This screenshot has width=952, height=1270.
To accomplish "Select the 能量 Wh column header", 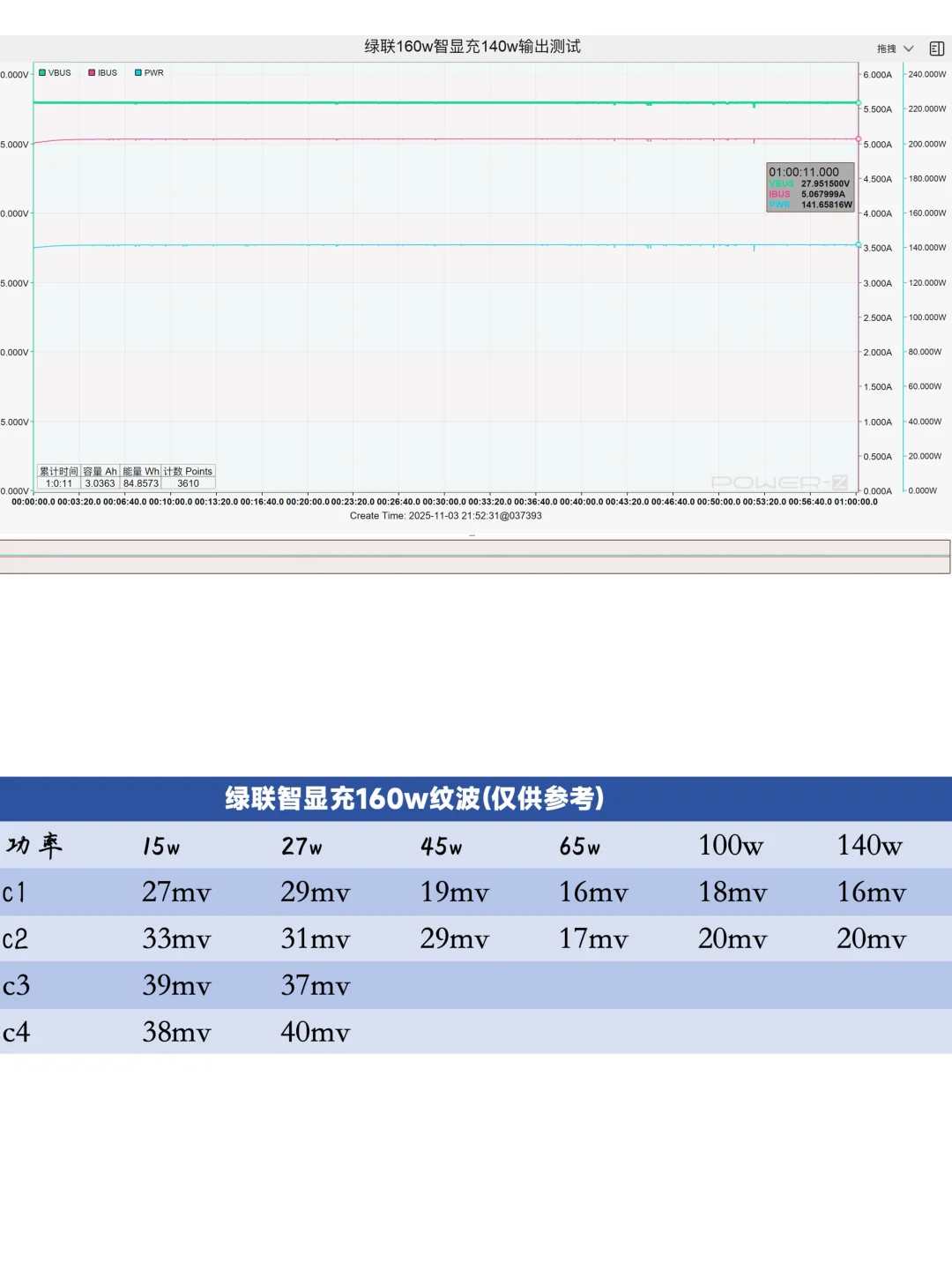I will (x=138, y=471).
